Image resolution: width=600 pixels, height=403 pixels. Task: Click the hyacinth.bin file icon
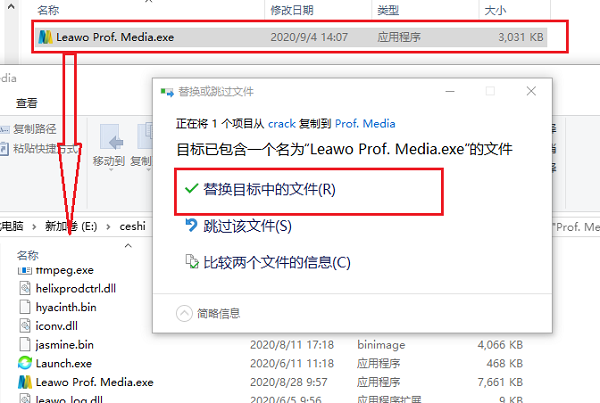click(x=25, y=307)
